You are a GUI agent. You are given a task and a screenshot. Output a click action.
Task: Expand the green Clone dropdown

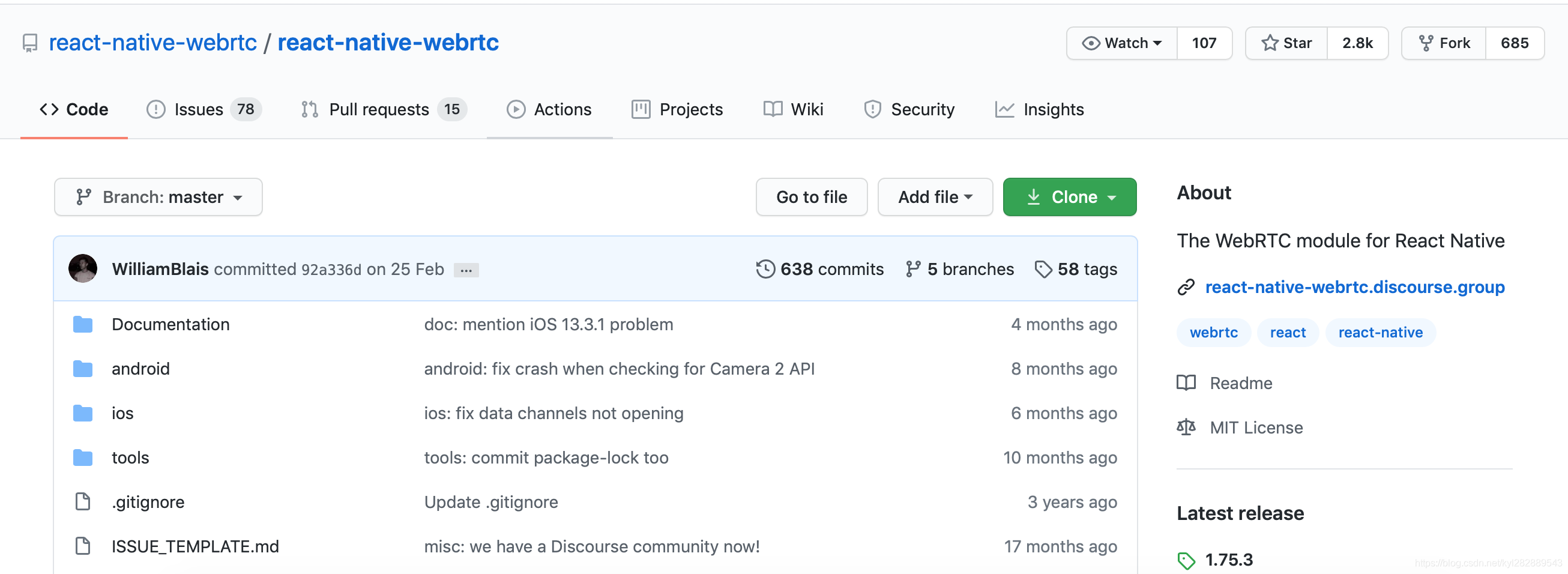point(1070,197)
